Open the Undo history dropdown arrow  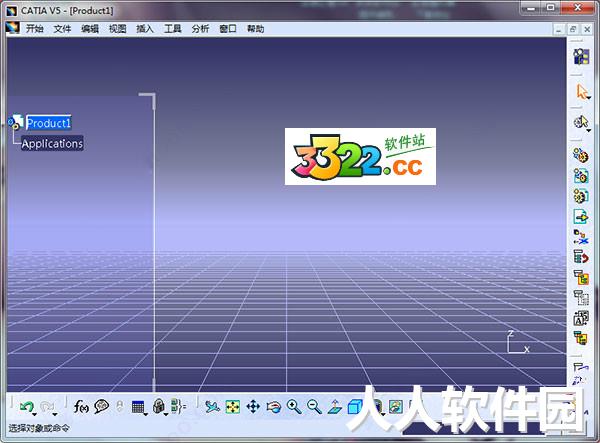click(35, 414)
